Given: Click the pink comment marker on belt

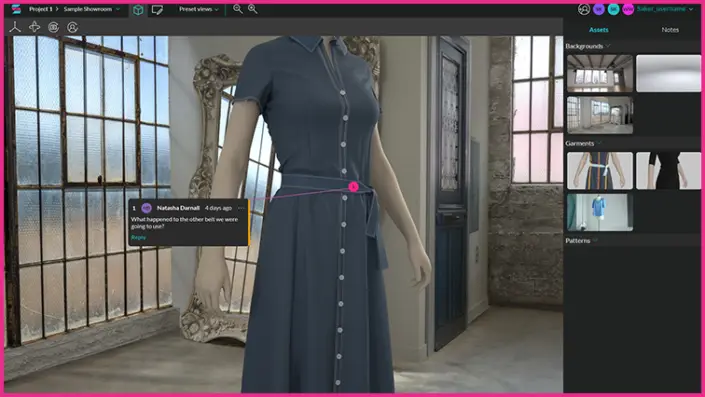Looking at the screenshot, I should click(x=353, y=187).
